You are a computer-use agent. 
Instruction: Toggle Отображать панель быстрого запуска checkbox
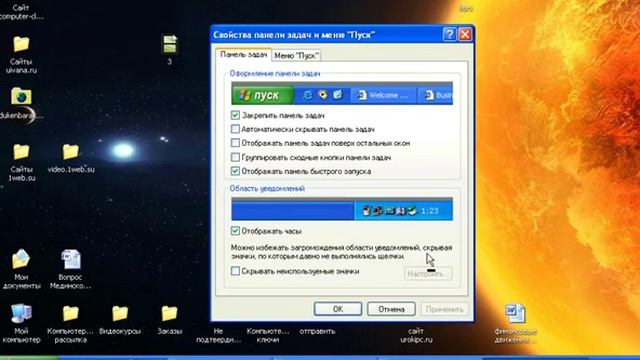(x=235, y=171)
